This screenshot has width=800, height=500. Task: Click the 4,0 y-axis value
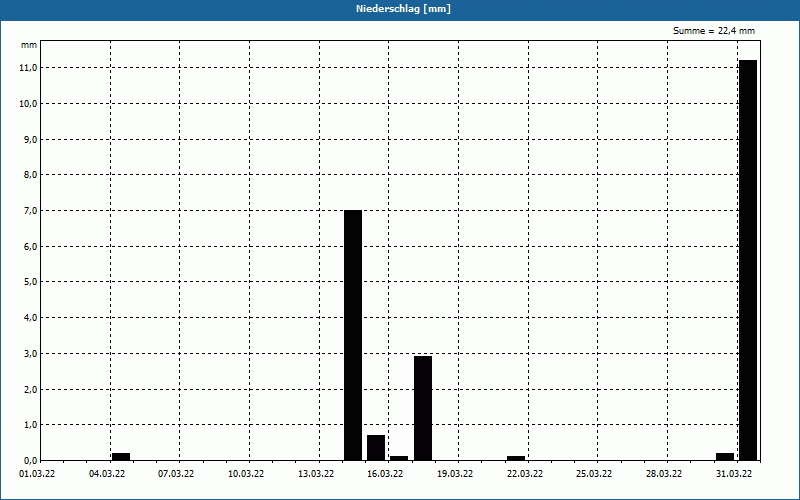[31, 317]
